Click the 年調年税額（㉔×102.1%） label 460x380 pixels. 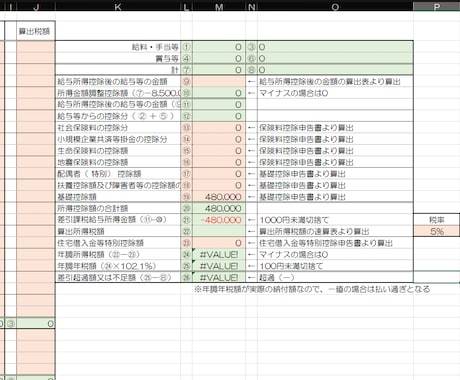(107, 266)
